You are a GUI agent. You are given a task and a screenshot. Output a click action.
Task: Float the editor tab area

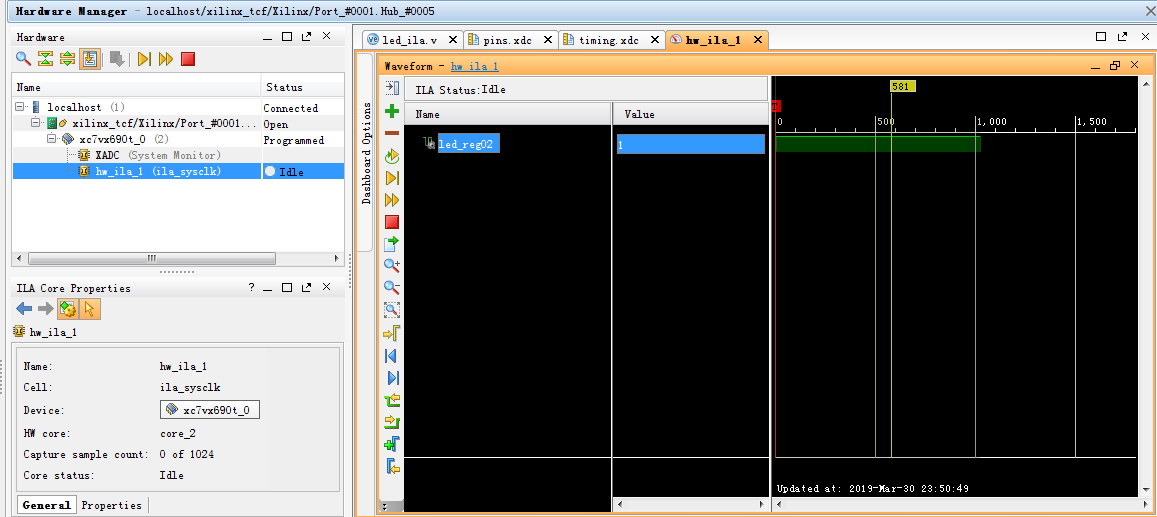tap(1122, 36)
